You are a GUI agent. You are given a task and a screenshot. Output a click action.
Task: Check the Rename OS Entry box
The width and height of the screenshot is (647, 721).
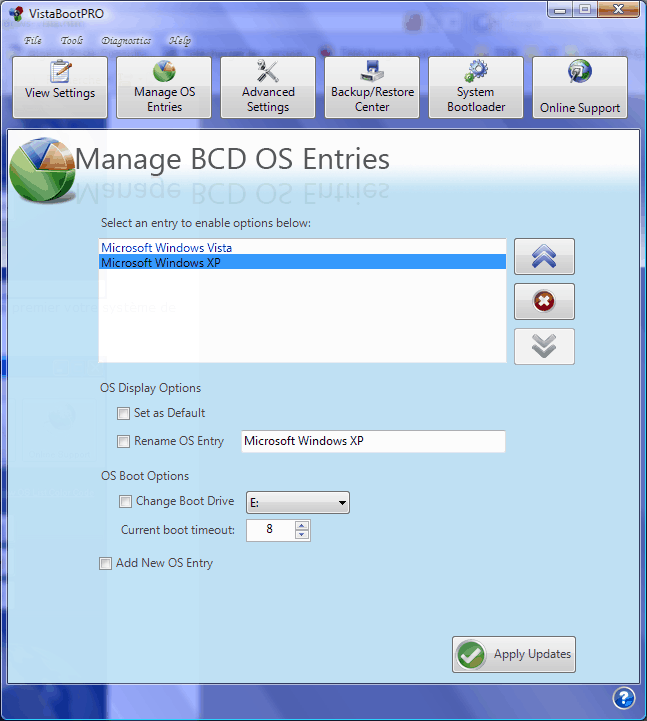(123, 441)
